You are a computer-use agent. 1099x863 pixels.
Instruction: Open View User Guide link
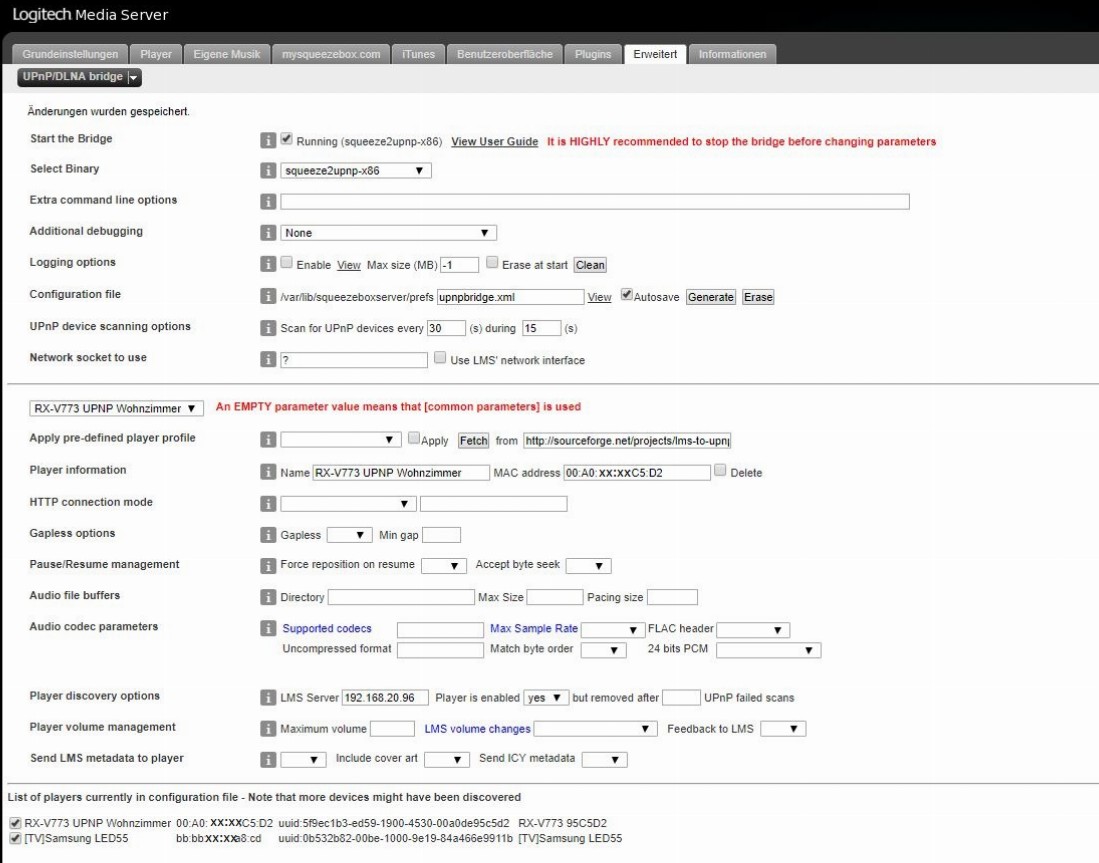[495, 142]
